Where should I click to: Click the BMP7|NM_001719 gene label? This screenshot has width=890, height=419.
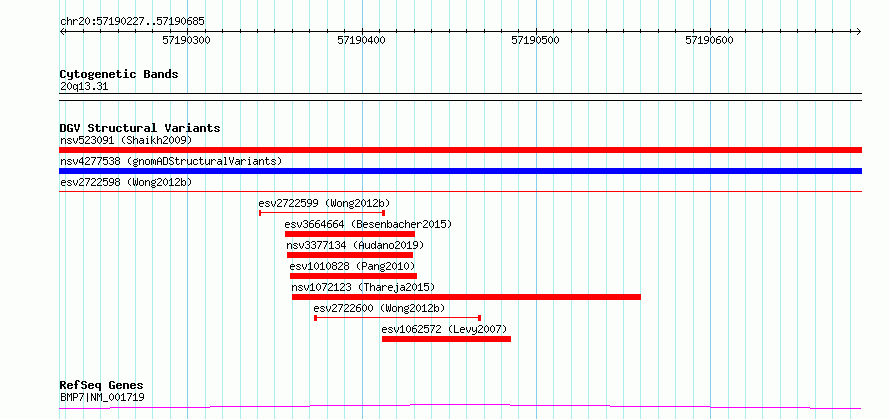click(x=102, y=397)
